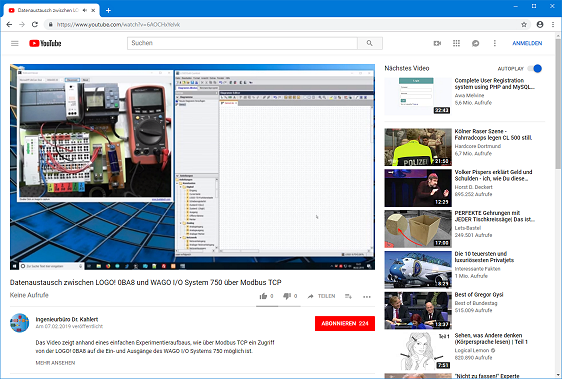This screenshot has height=379, width=562.
Task: Go forward in browser history
Action: point(22,24)
